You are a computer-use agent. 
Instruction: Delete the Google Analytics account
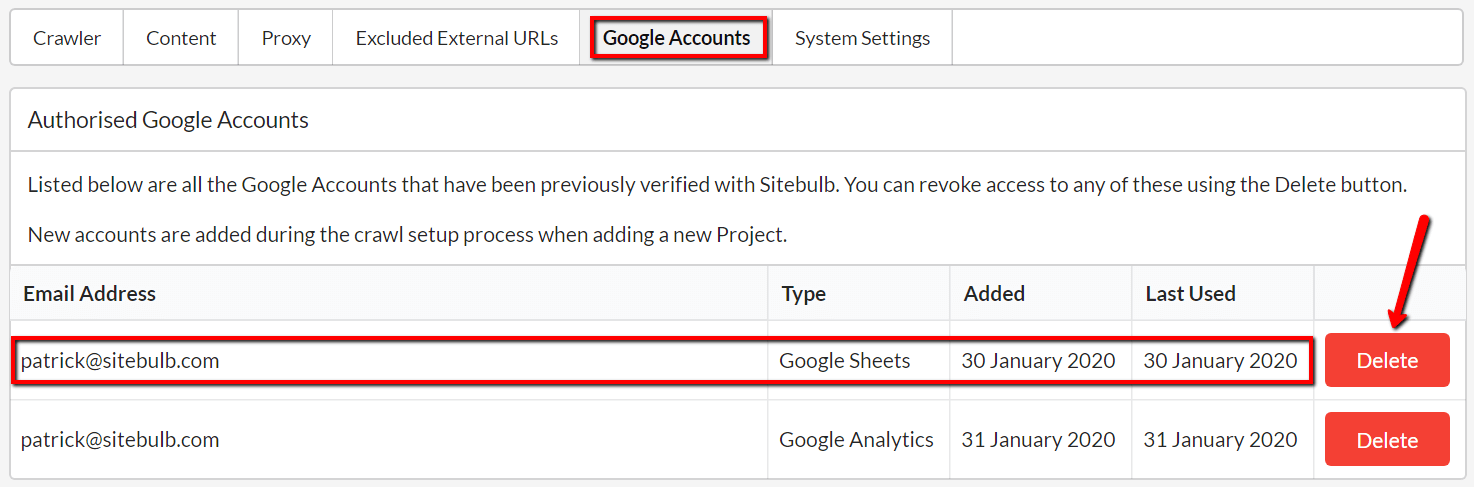point(1387,439)
